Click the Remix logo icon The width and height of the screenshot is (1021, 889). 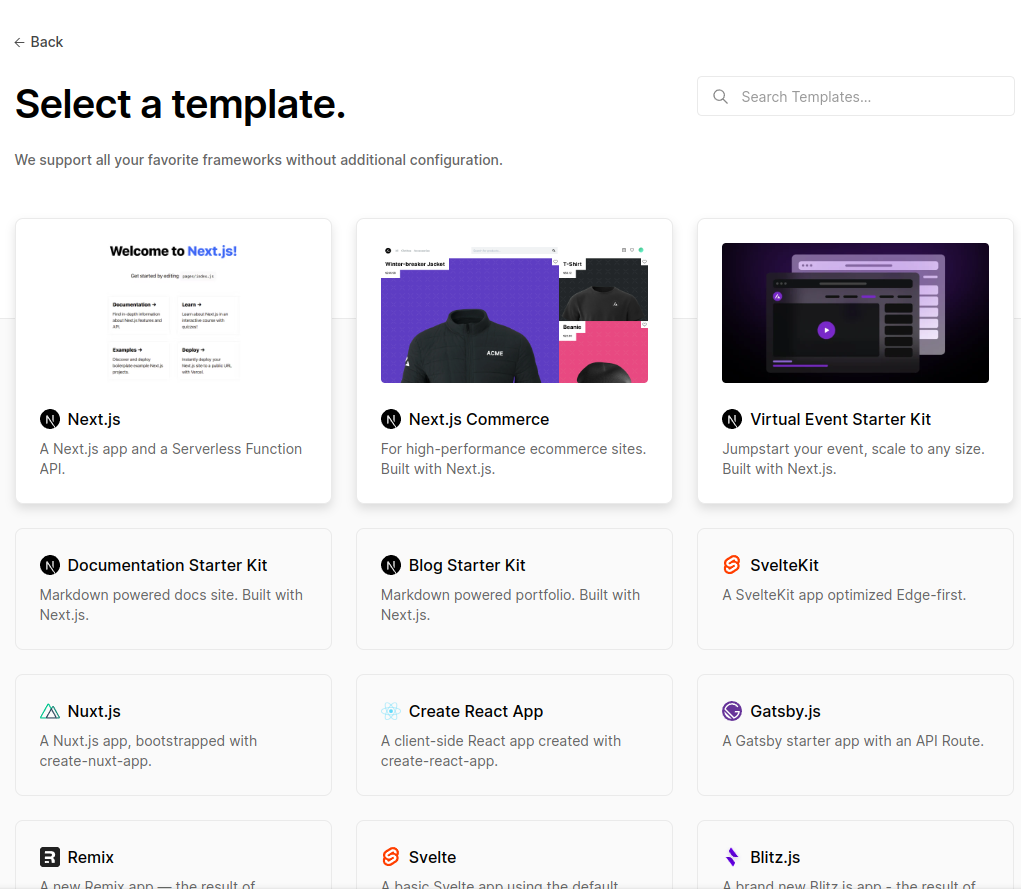(x=50, y=857)
